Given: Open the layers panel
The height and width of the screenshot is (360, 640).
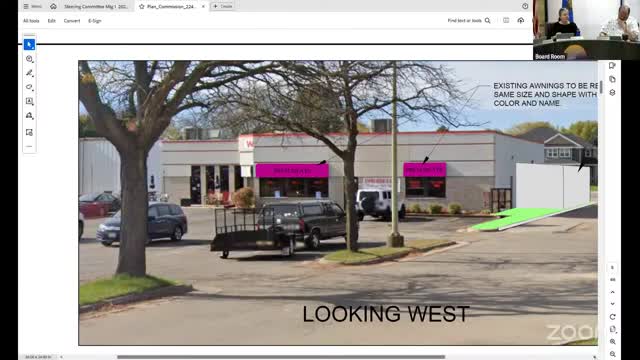Looking at the screenshot, I should (x=612, y=93).
